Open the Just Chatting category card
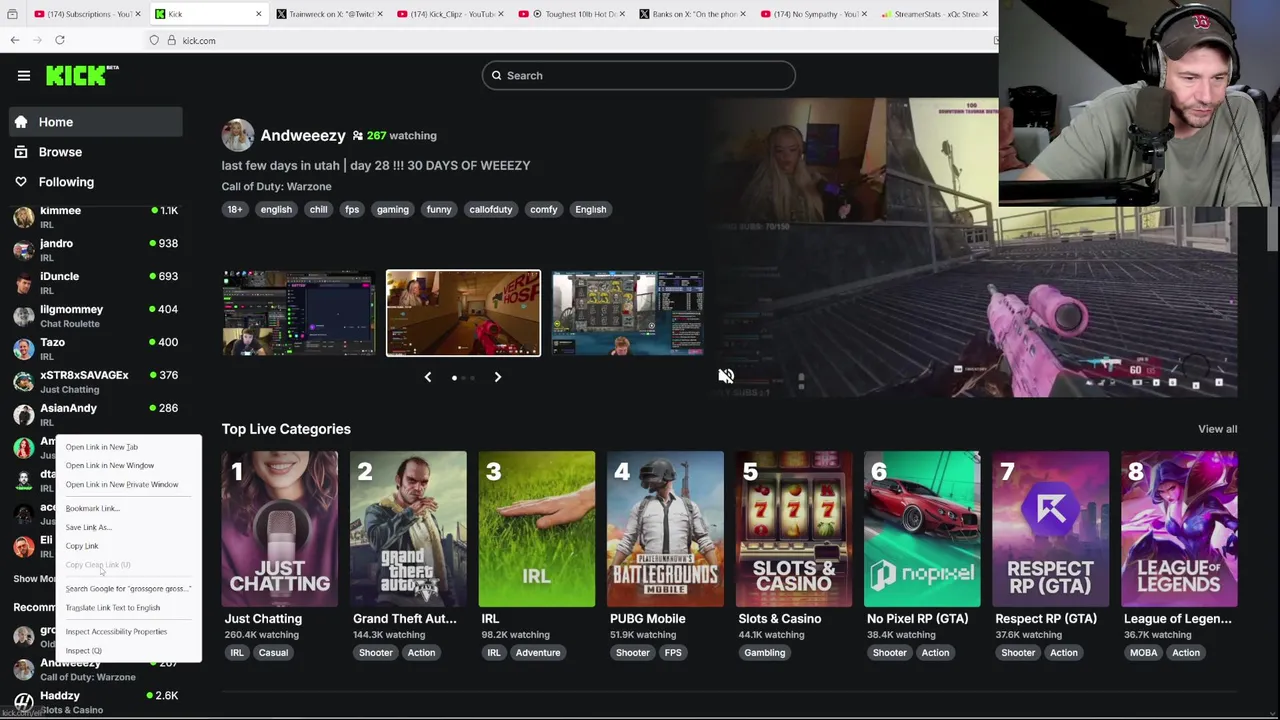This screenshot has width=1280, height=720. pyautogui.click(x=280, y=529)
